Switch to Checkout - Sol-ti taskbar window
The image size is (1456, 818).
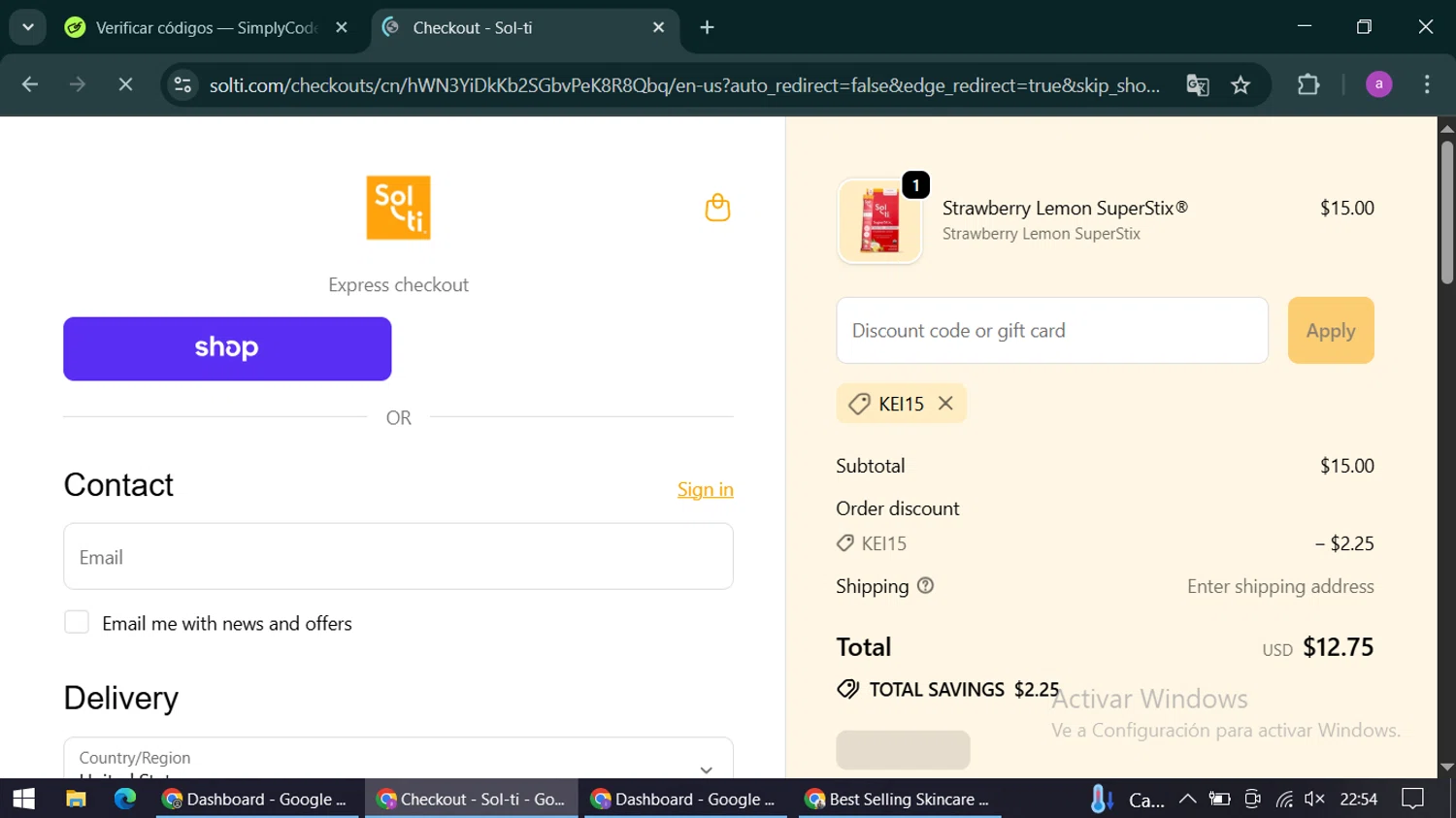pos(472,799)
